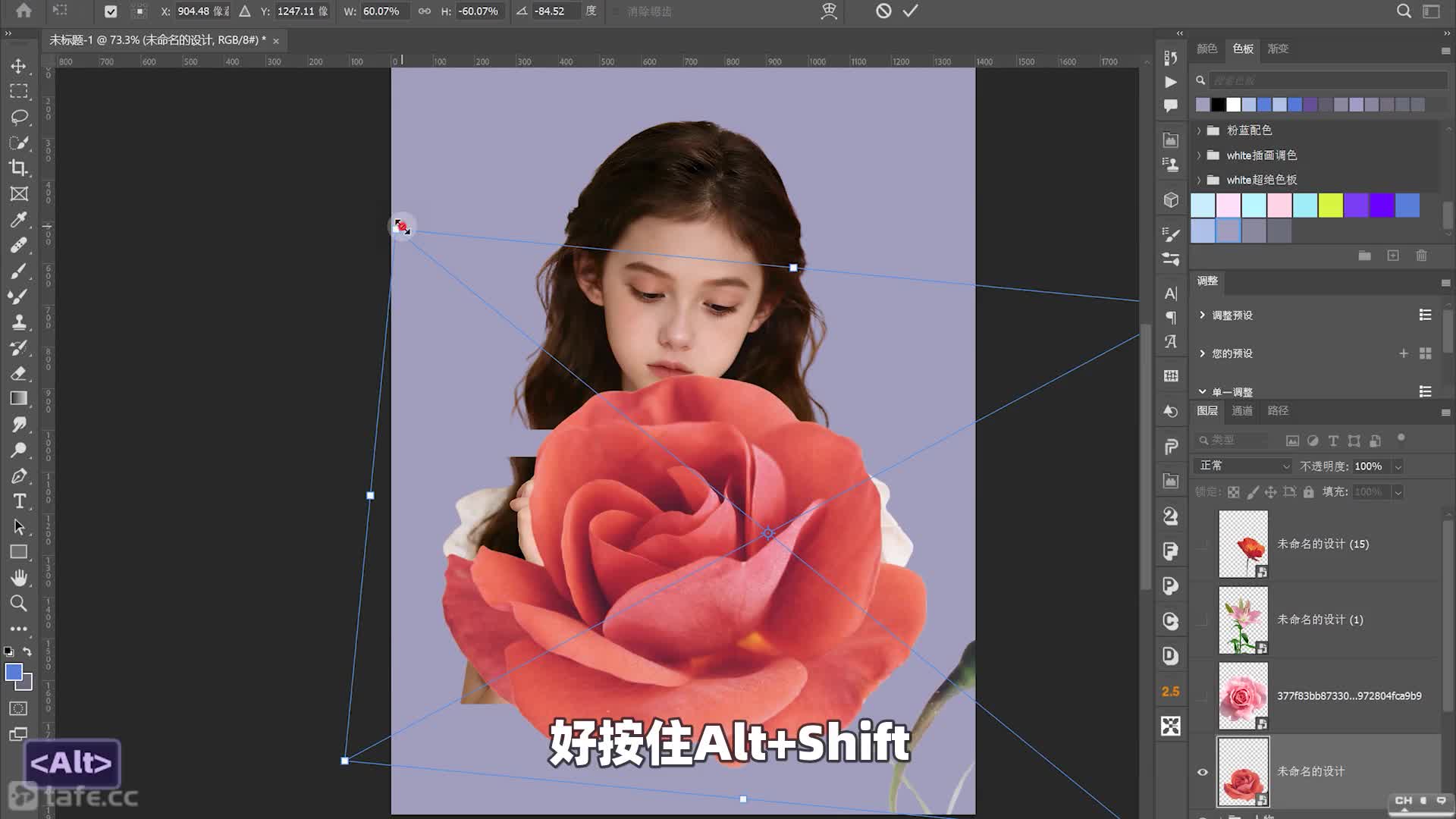Select the Eraser tool
The image size is (1456, 819).
(x=19, y=373)
